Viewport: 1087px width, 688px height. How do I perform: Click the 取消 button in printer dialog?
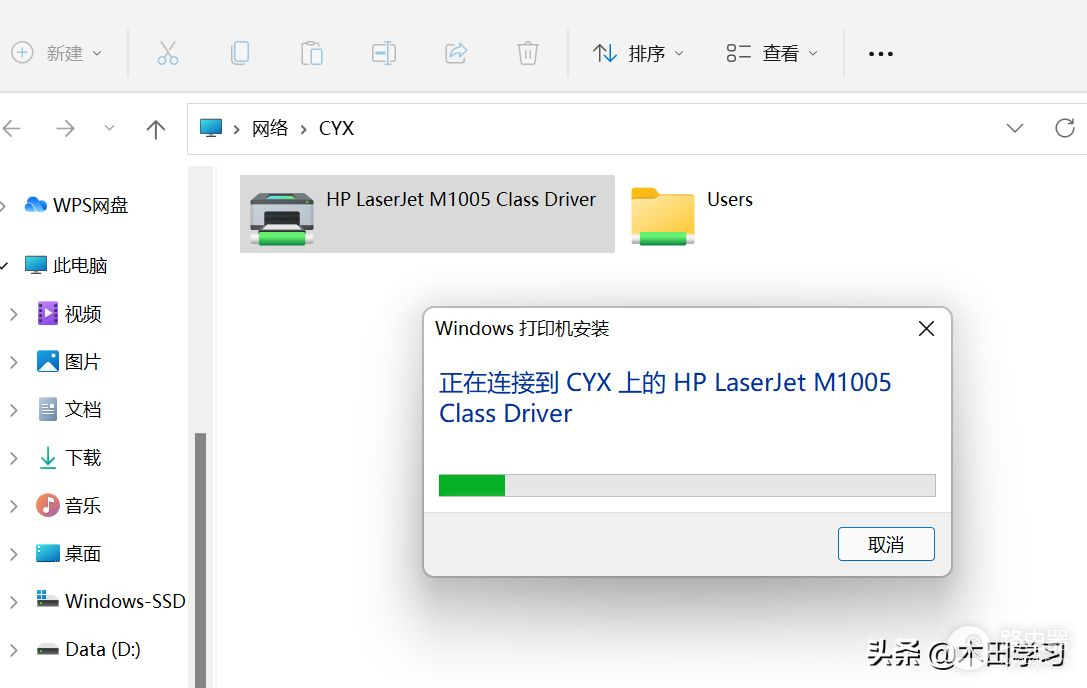pyautogui.click(x=886, y=544)
